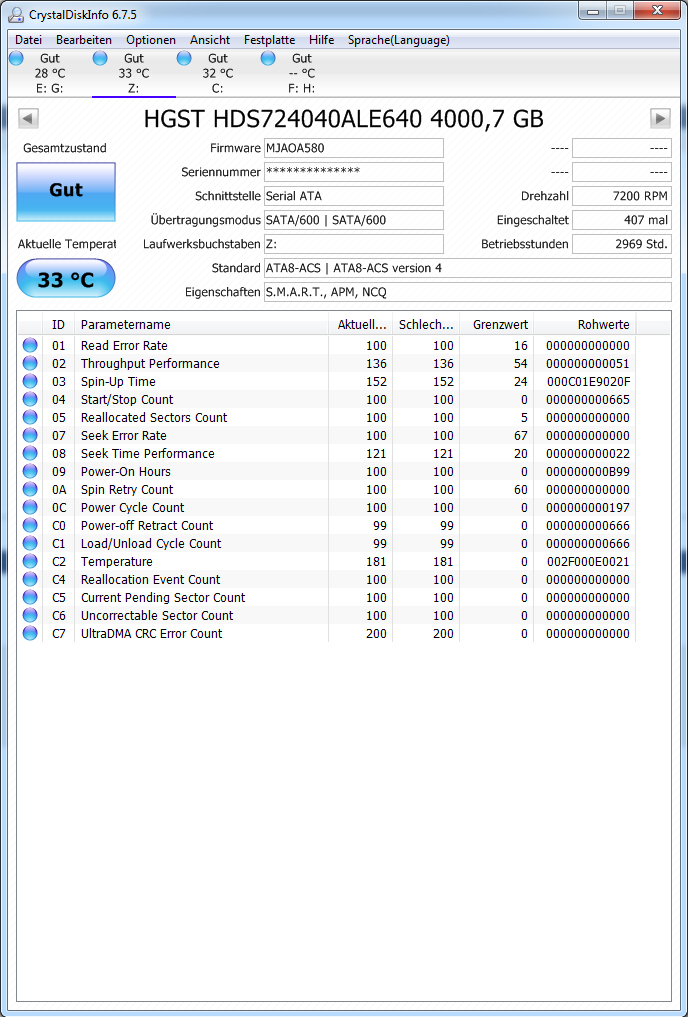Click raw value 000000000197
688x1017 pixels.
point(587,507)
